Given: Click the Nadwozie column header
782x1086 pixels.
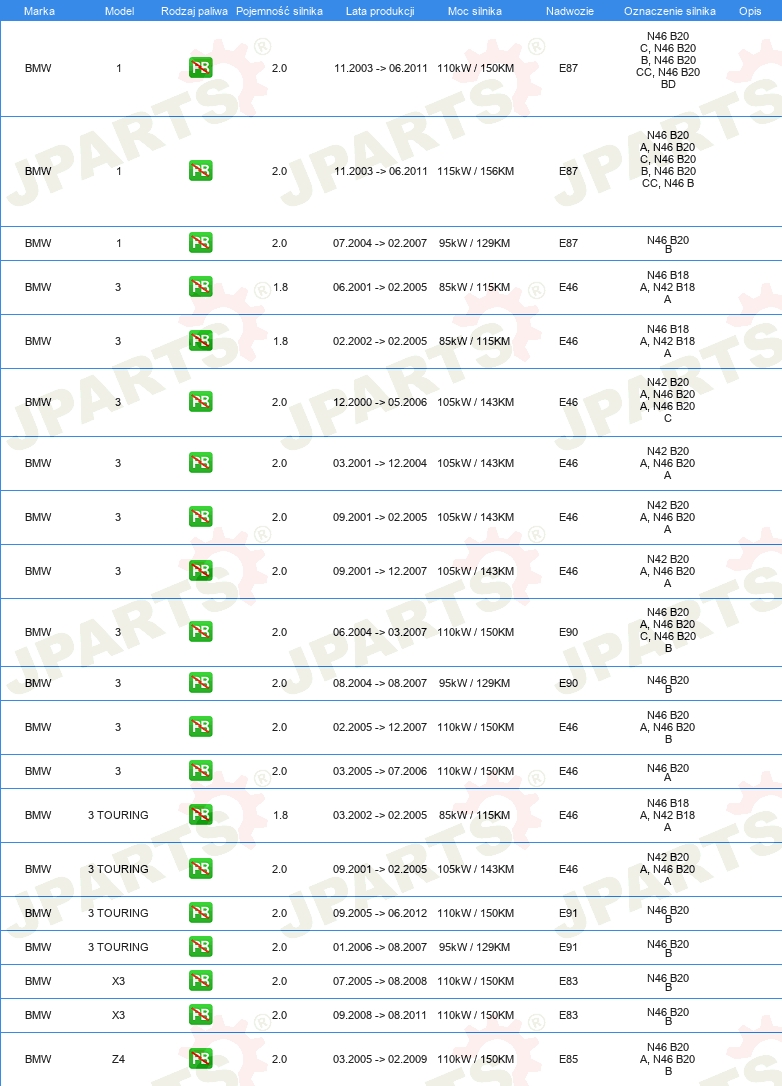Looking at the screenshot, I should pyautogui.click(x=569, y=11).
